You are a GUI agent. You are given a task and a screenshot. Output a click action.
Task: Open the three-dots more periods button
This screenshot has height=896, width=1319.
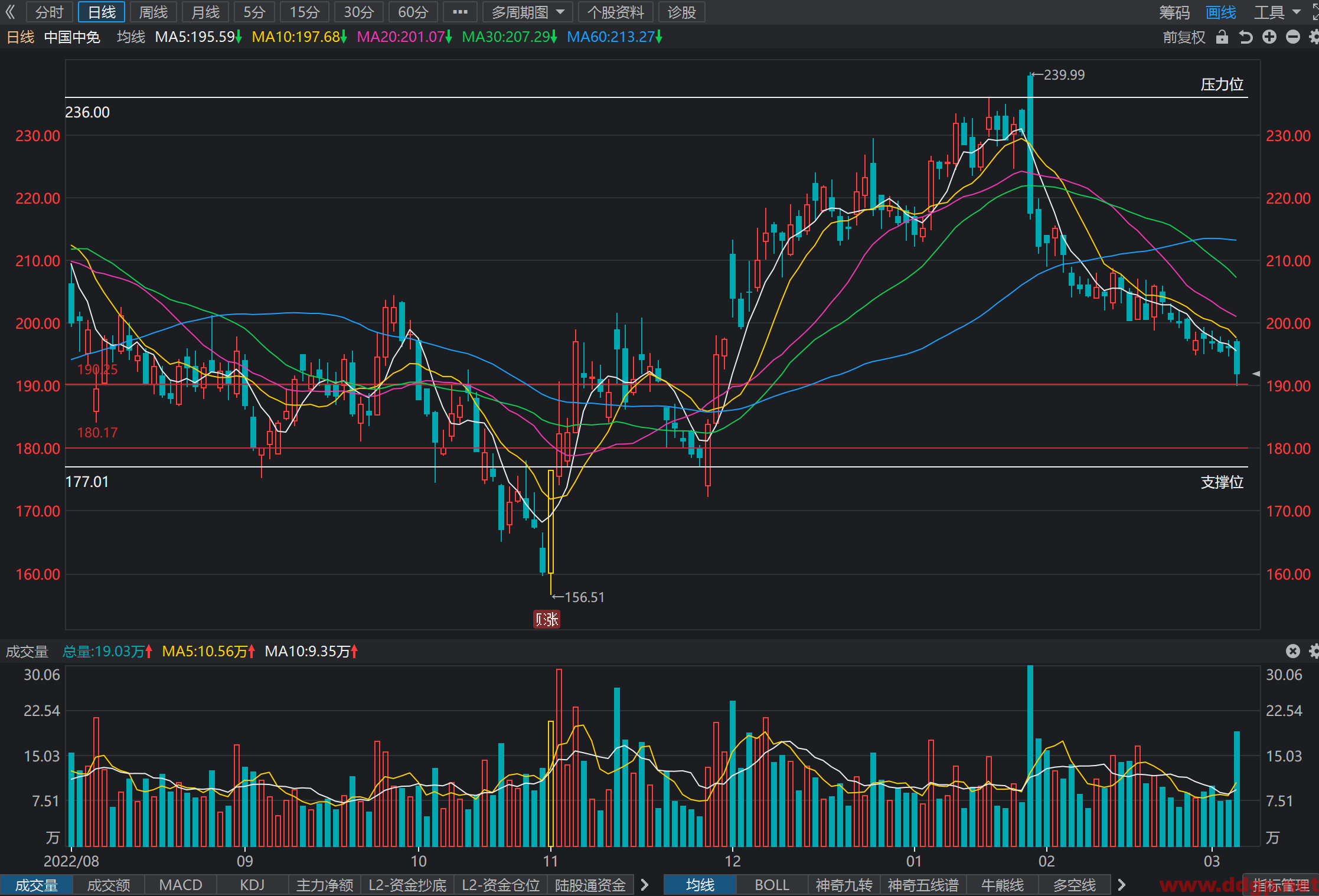[460, 12]
